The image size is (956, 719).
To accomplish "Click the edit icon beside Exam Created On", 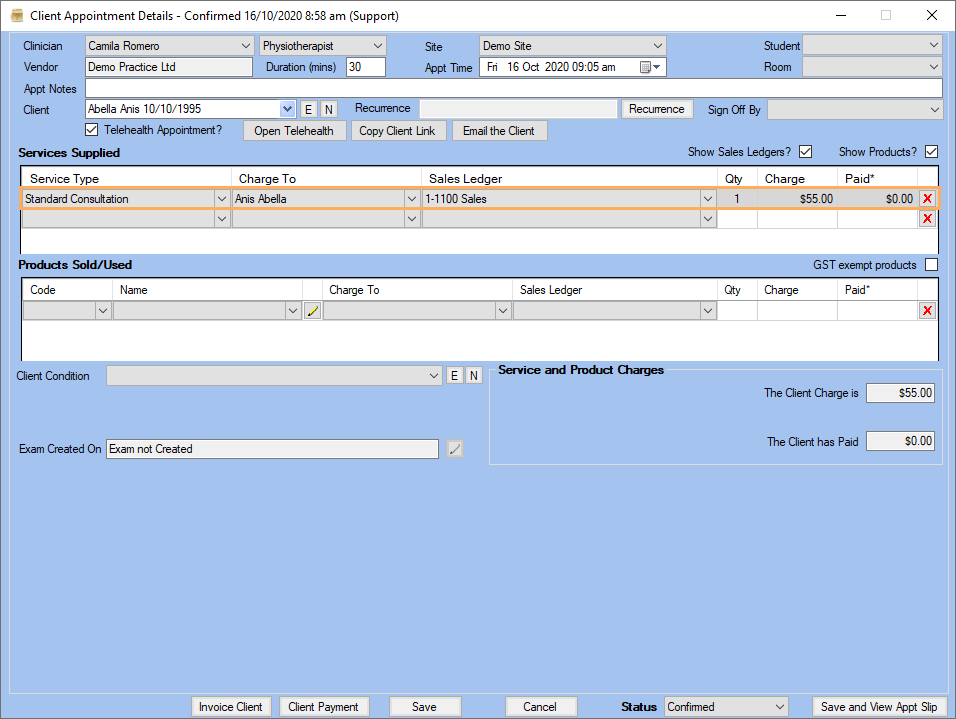I will pyautogui.click(x=455, y=449).
